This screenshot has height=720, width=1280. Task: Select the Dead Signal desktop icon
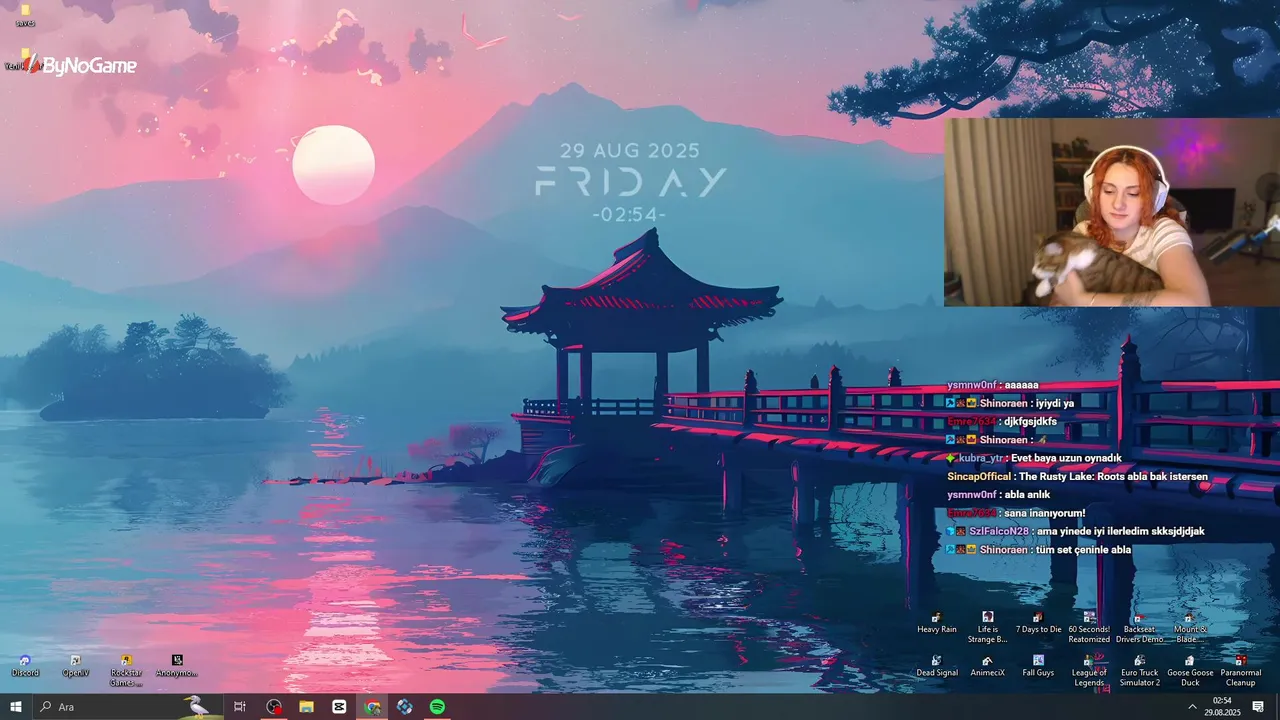(x=937, y=666)
